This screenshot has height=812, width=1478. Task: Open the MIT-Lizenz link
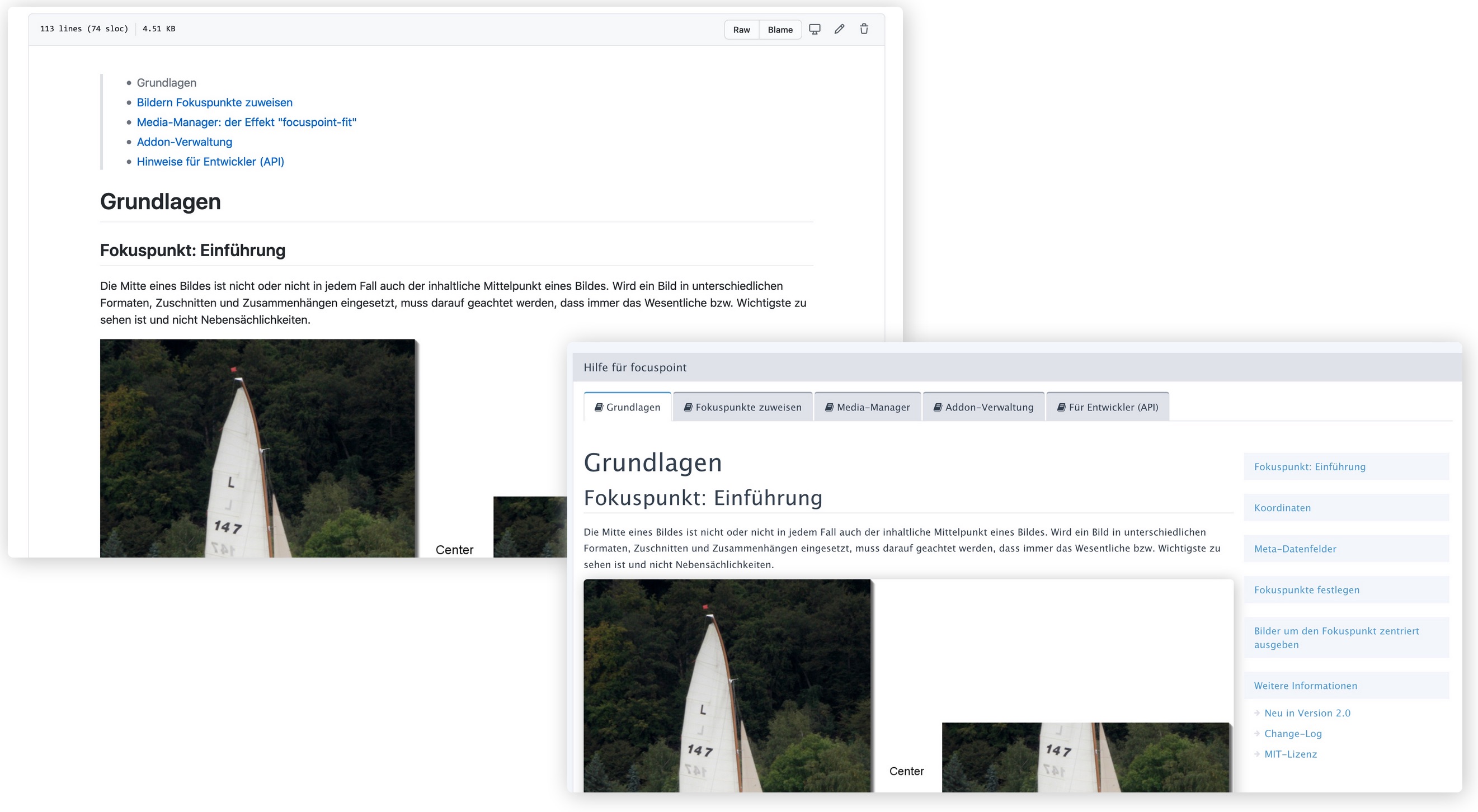click(x=1291, y=754)
